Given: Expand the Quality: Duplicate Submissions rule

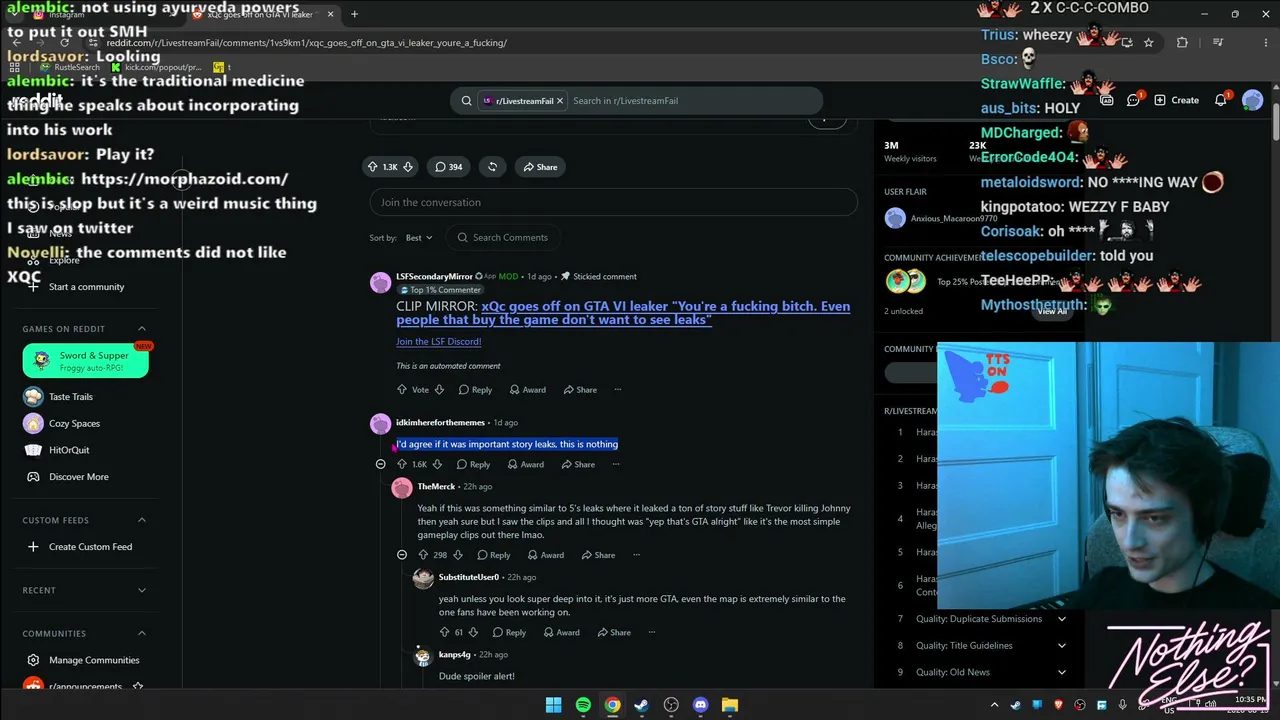Looking at the screenshot, I should [x=1062, y=619].
